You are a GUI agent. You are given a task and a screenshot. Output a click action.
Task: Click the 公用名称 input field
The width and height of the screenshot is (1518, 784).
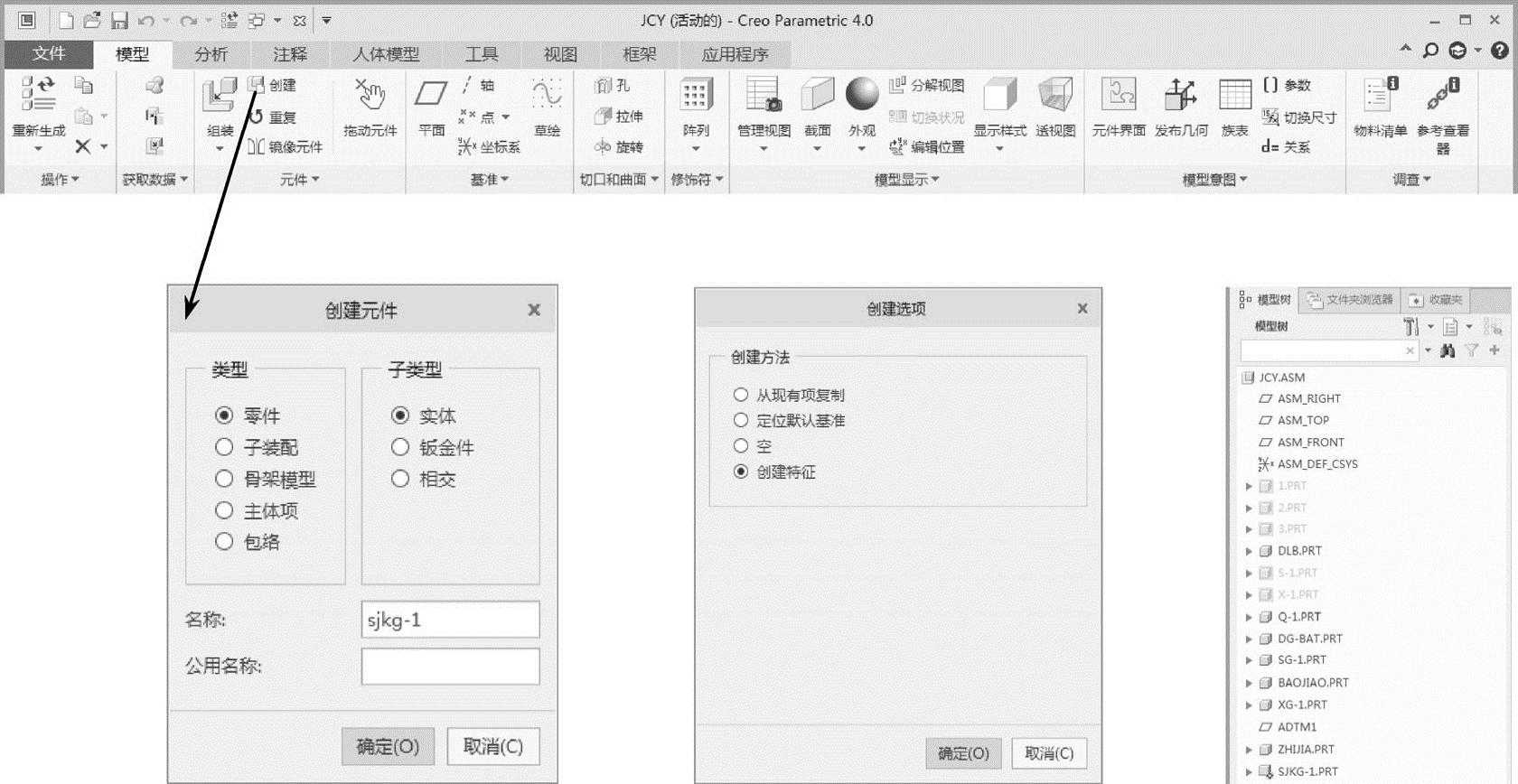tap(450, 667)
